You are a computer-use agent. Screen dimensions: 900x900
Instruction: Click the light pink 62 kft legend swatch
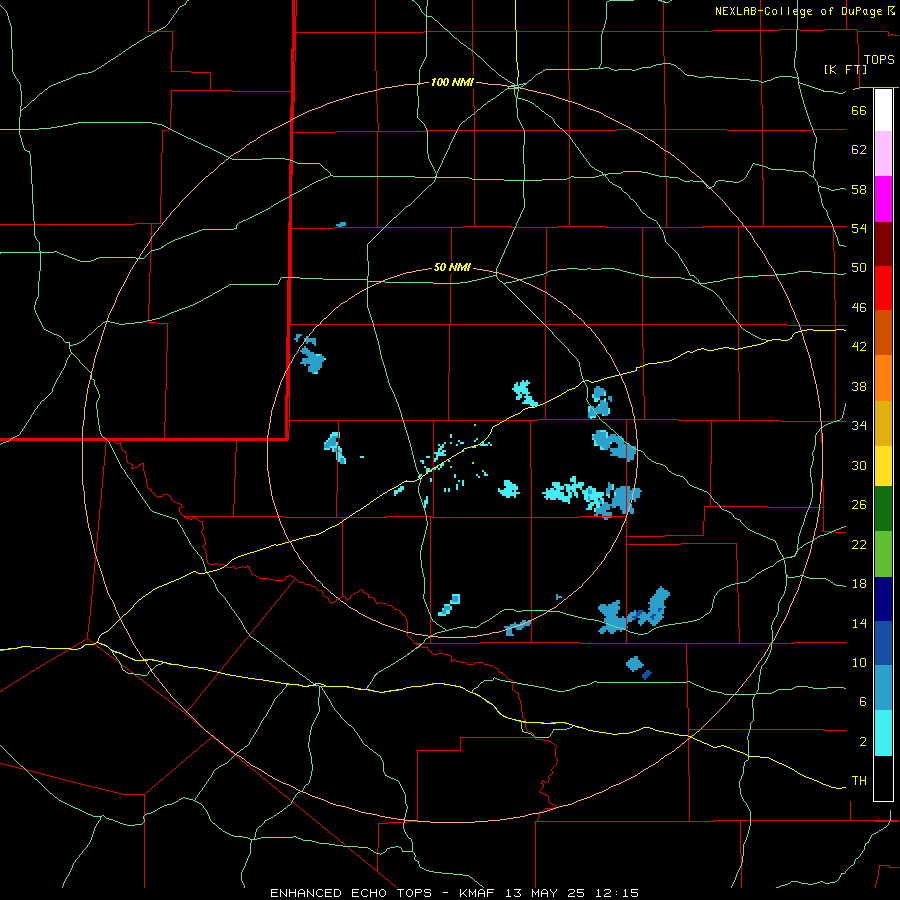(883, 154)
